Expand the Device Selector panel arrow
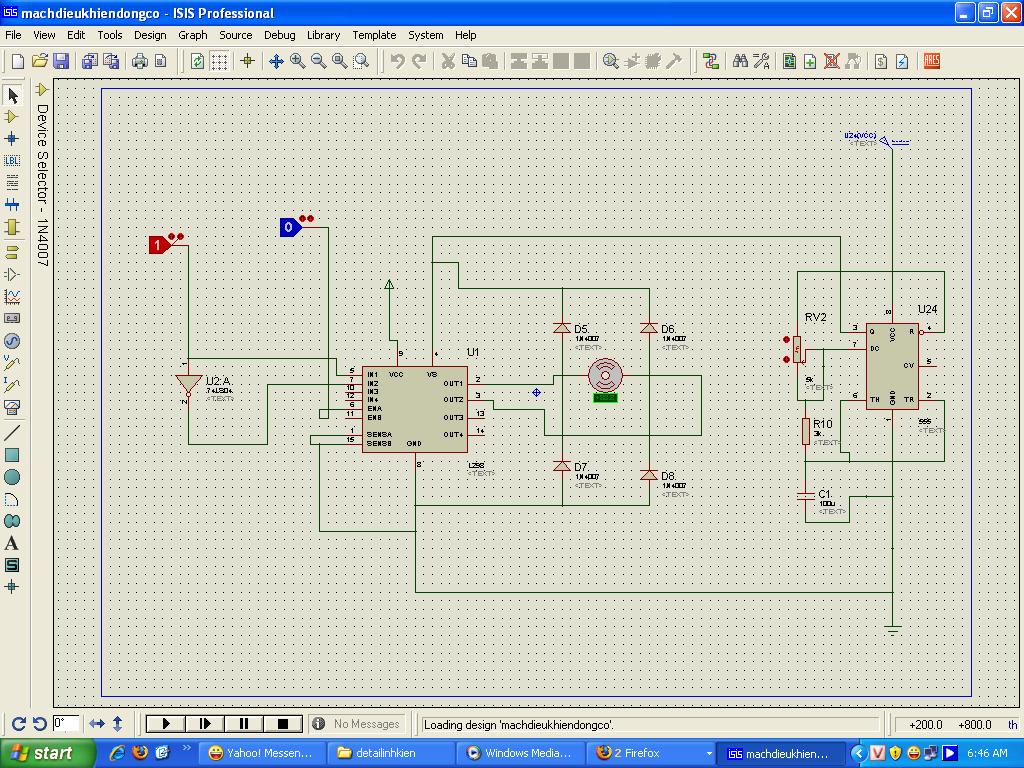1024x768 pixels. coord(42,90)
